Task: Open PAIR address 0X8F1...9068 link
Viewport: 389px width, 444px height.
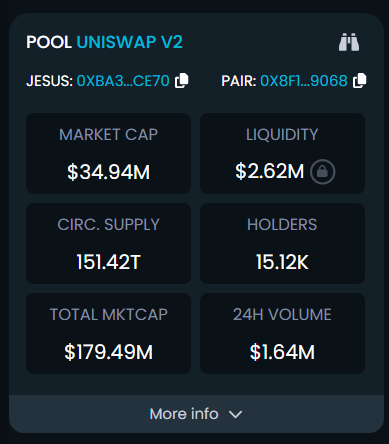Action: 304,81
